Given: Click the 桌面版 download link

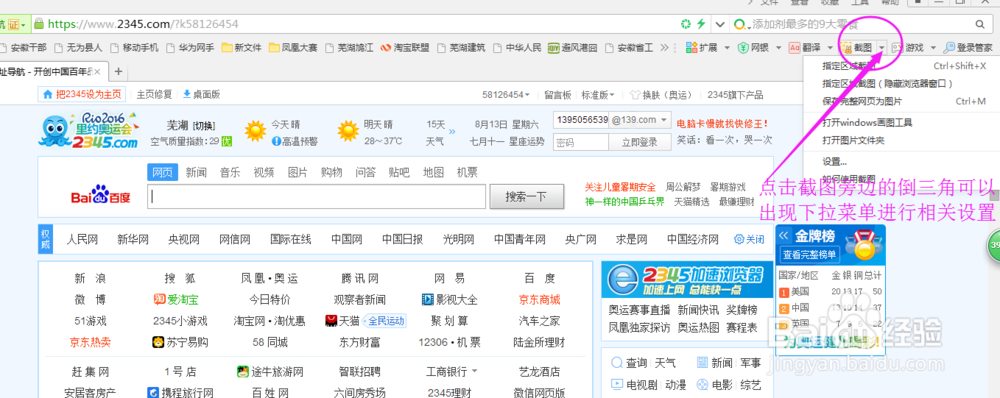Looking at the screenshot, I should (202, 94).
